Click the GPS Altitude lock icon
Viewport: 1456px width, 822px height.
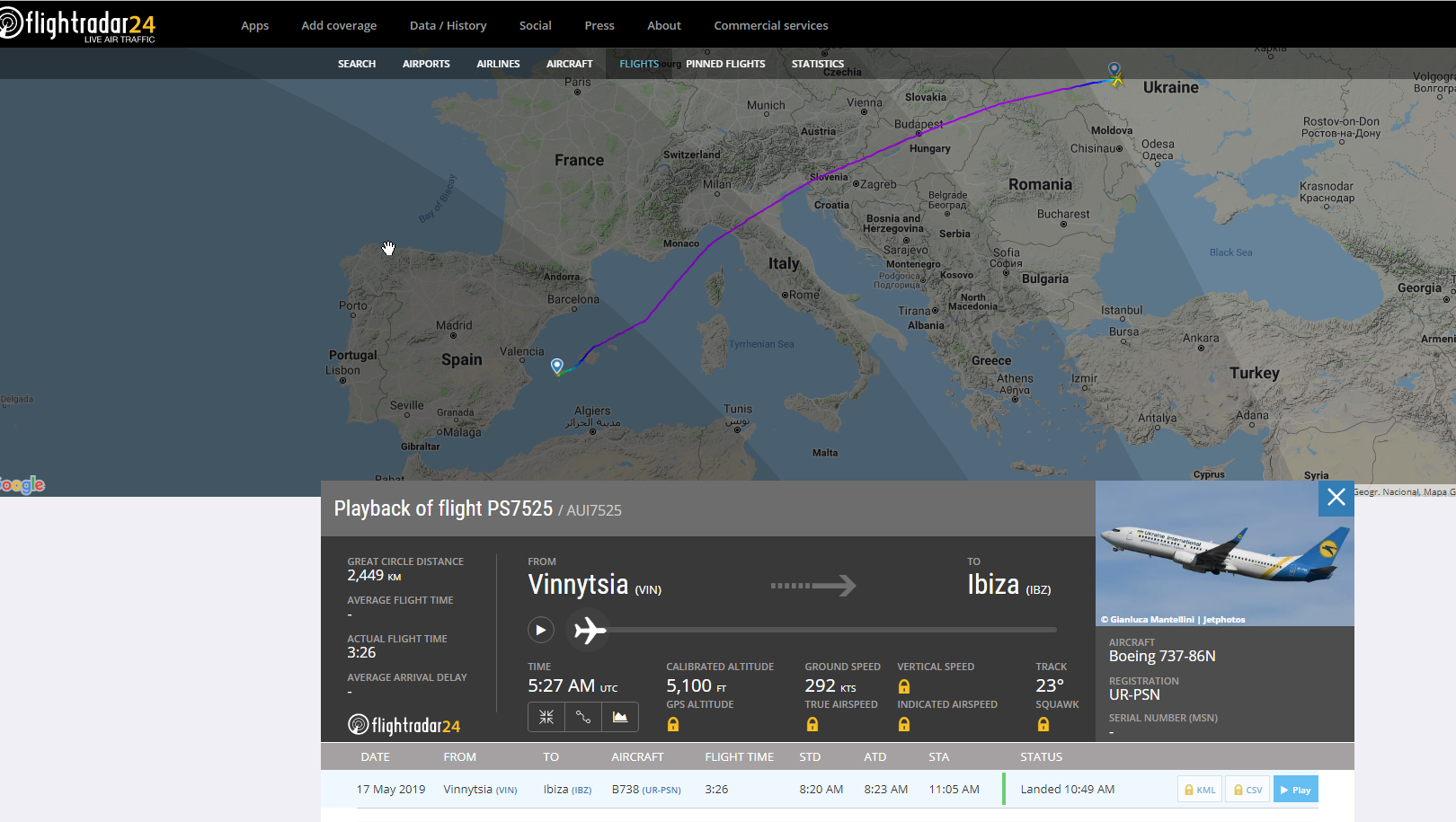(x=673, y=725)
